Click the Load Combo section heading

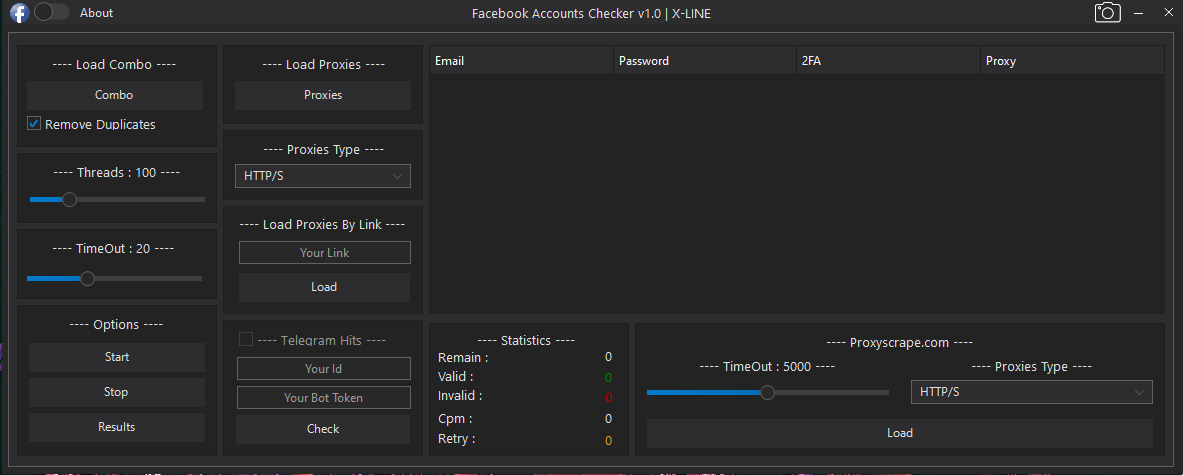tap(115, 65)
